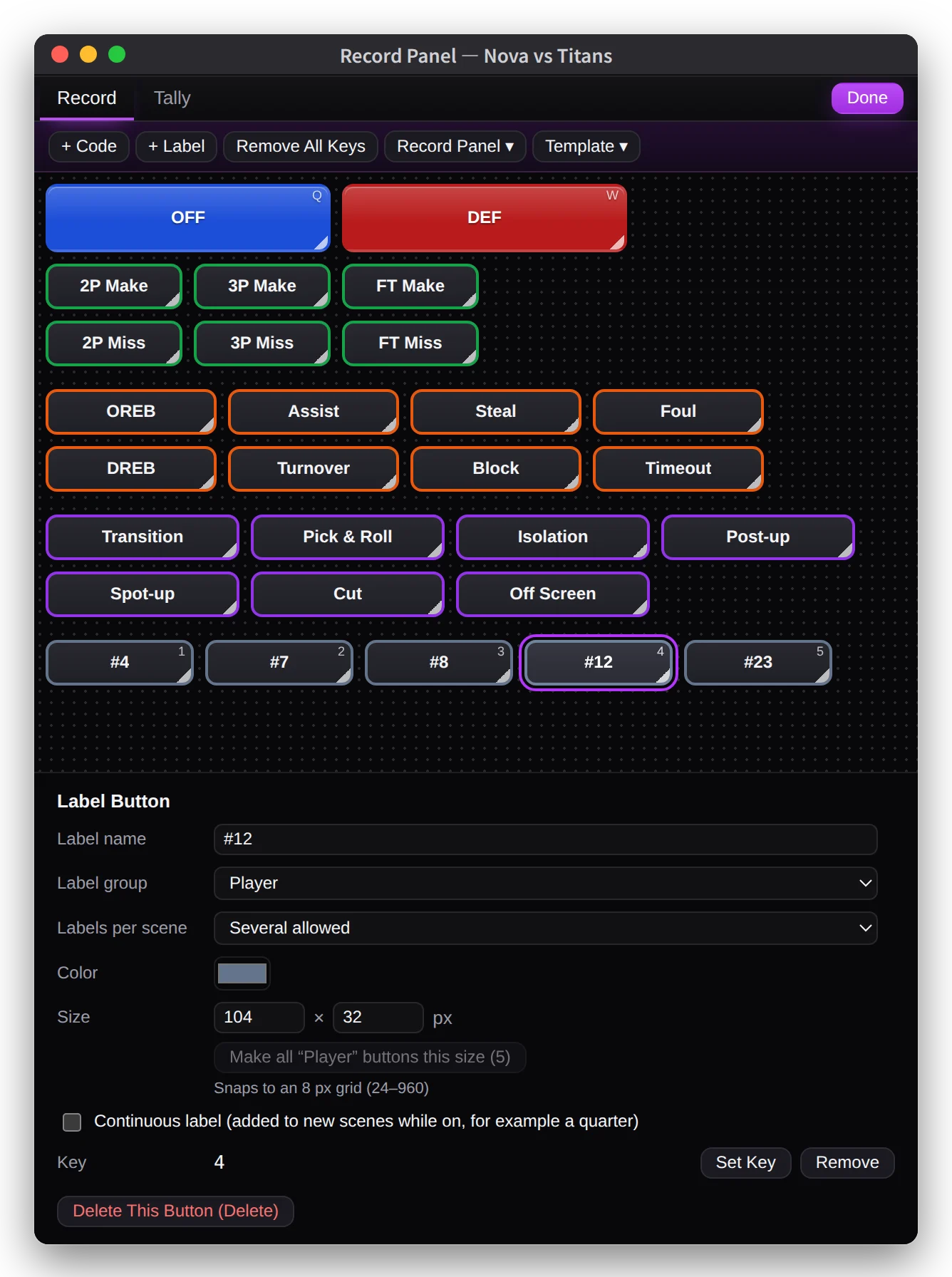This screenshot has width=952, height=1277.
Task: Click the yellow minimize window button
Action: click(88, 55)
